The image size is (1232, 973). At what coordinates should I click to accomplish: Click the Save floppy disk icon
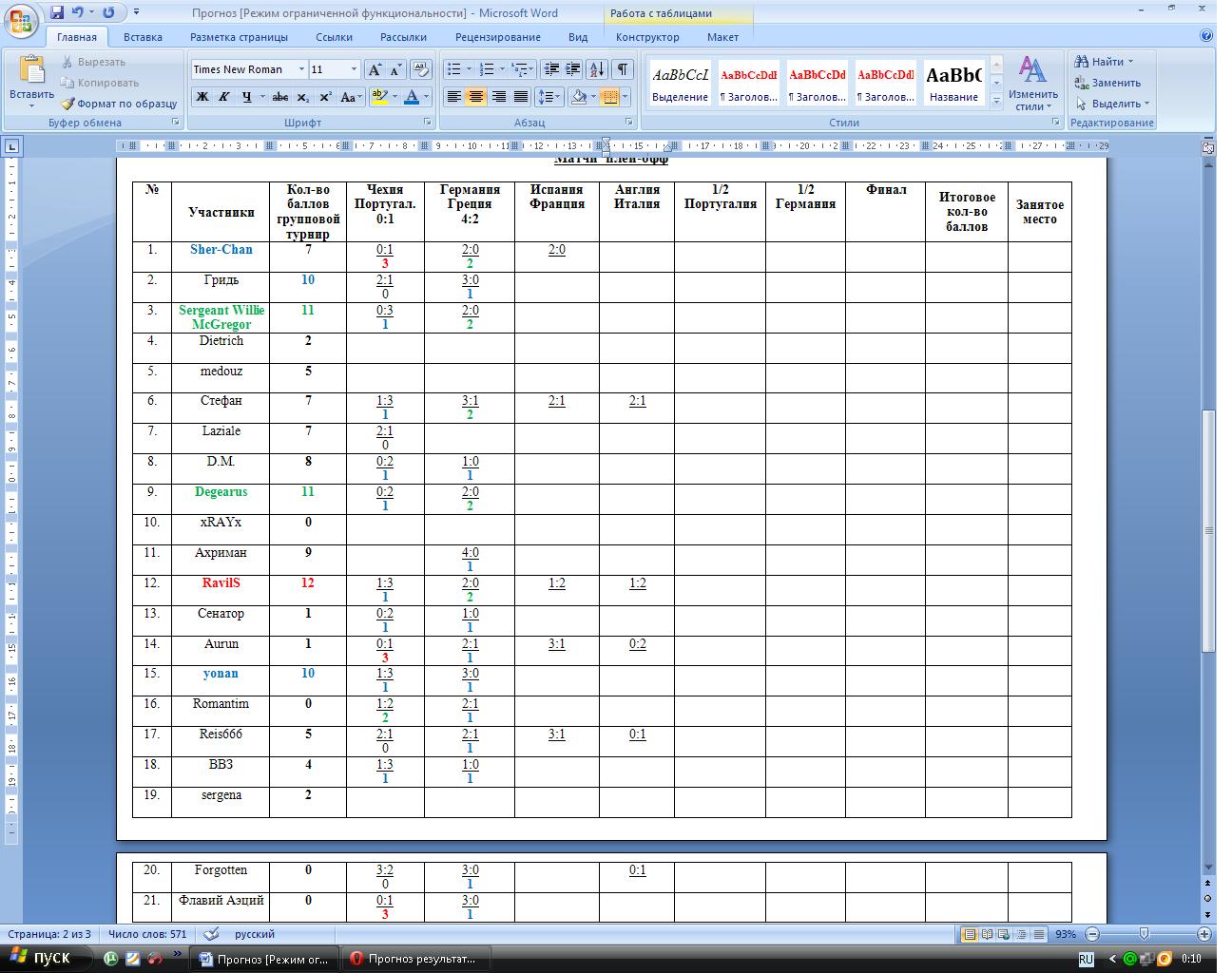click(57, 12)
